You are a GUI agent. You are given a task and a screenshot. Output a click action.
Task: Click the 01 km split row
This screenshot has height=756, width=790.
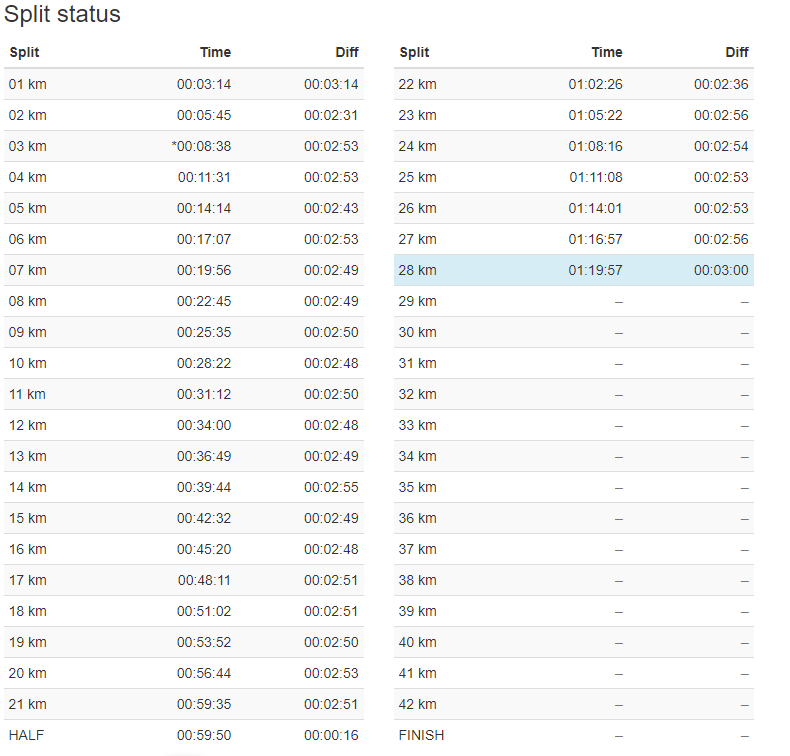click(x=183, y=84)
